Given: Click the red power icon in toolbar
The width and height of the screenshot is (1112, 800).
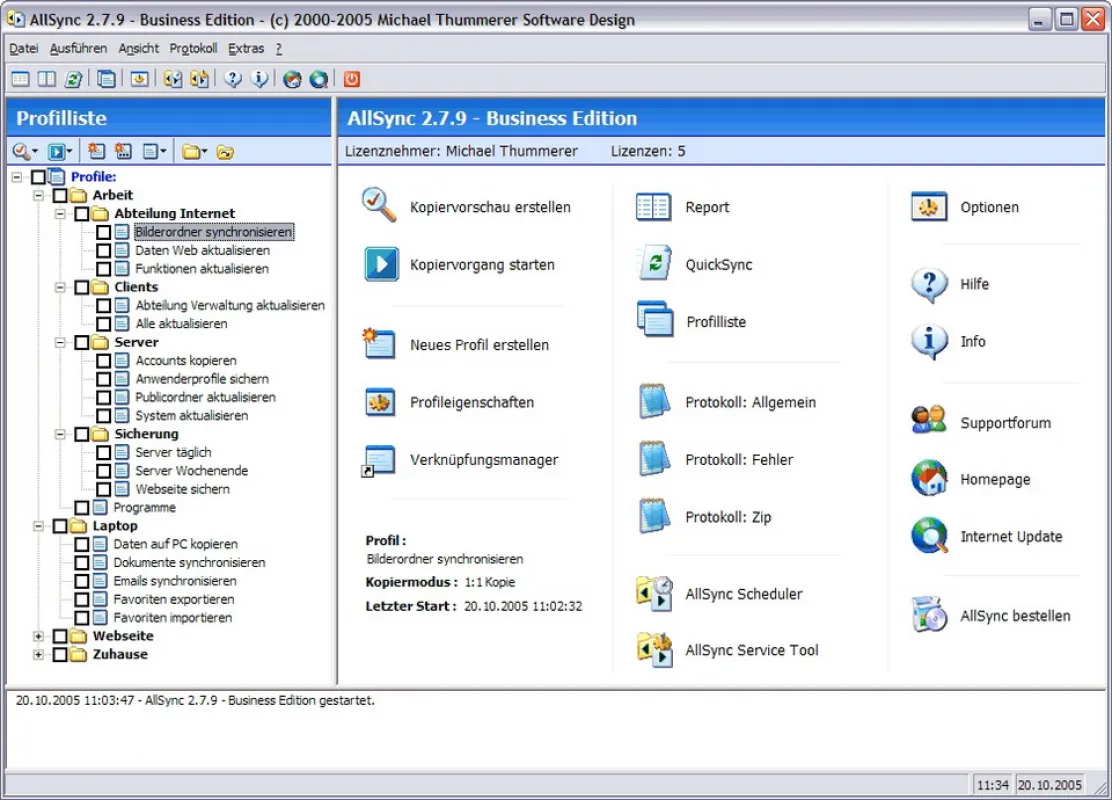Looking at the screenshot, I should coord(352,79).
